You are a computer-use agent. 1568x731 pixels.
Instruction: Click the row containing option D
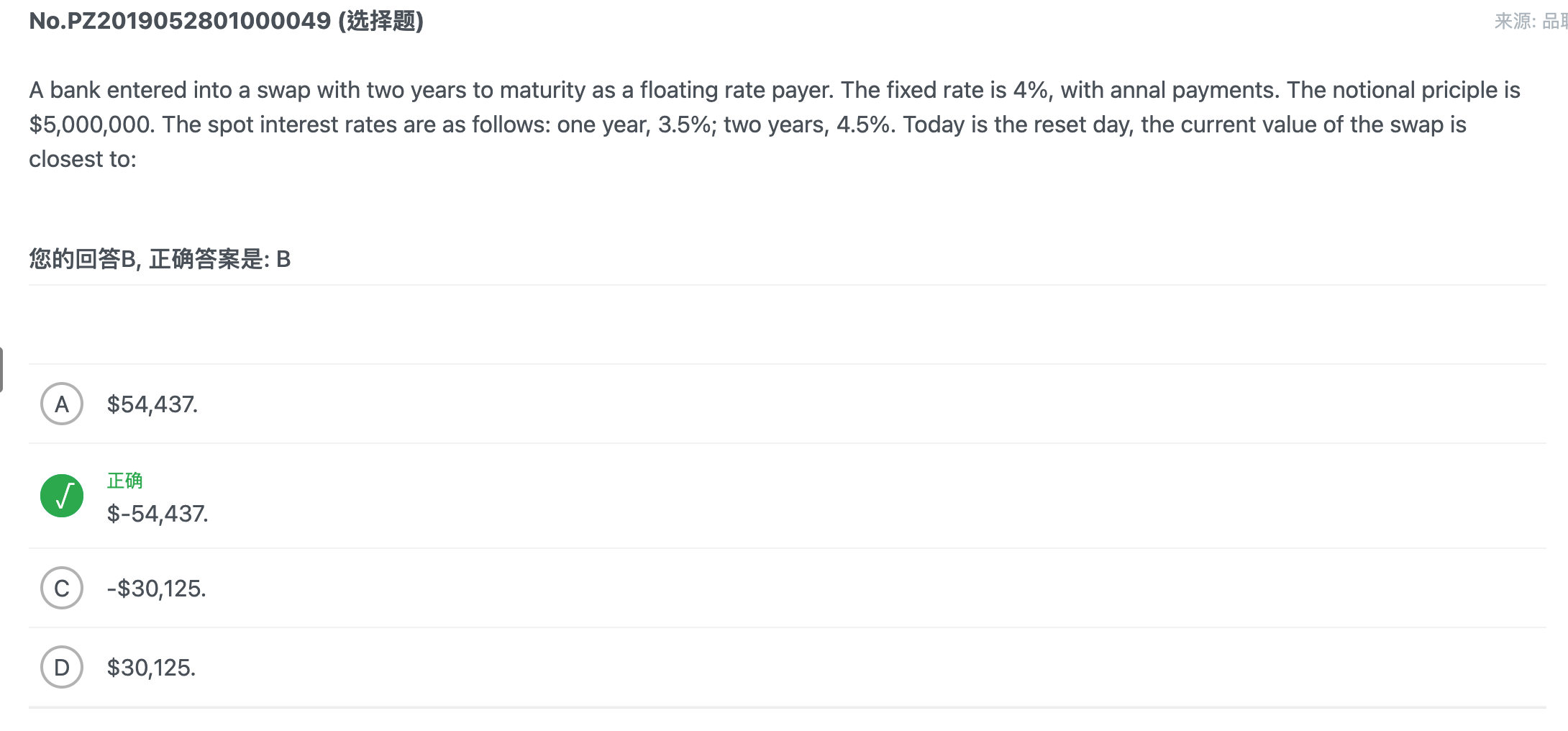click(x=787, y=667)
